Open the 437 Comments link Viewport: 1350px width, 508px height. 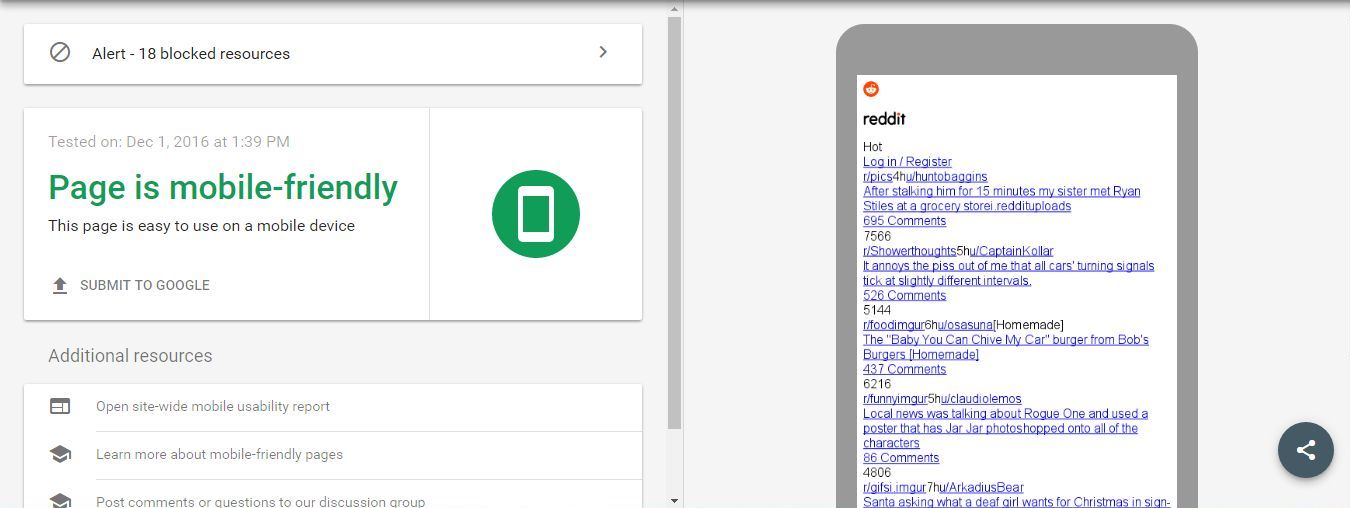tap(904, 369)
